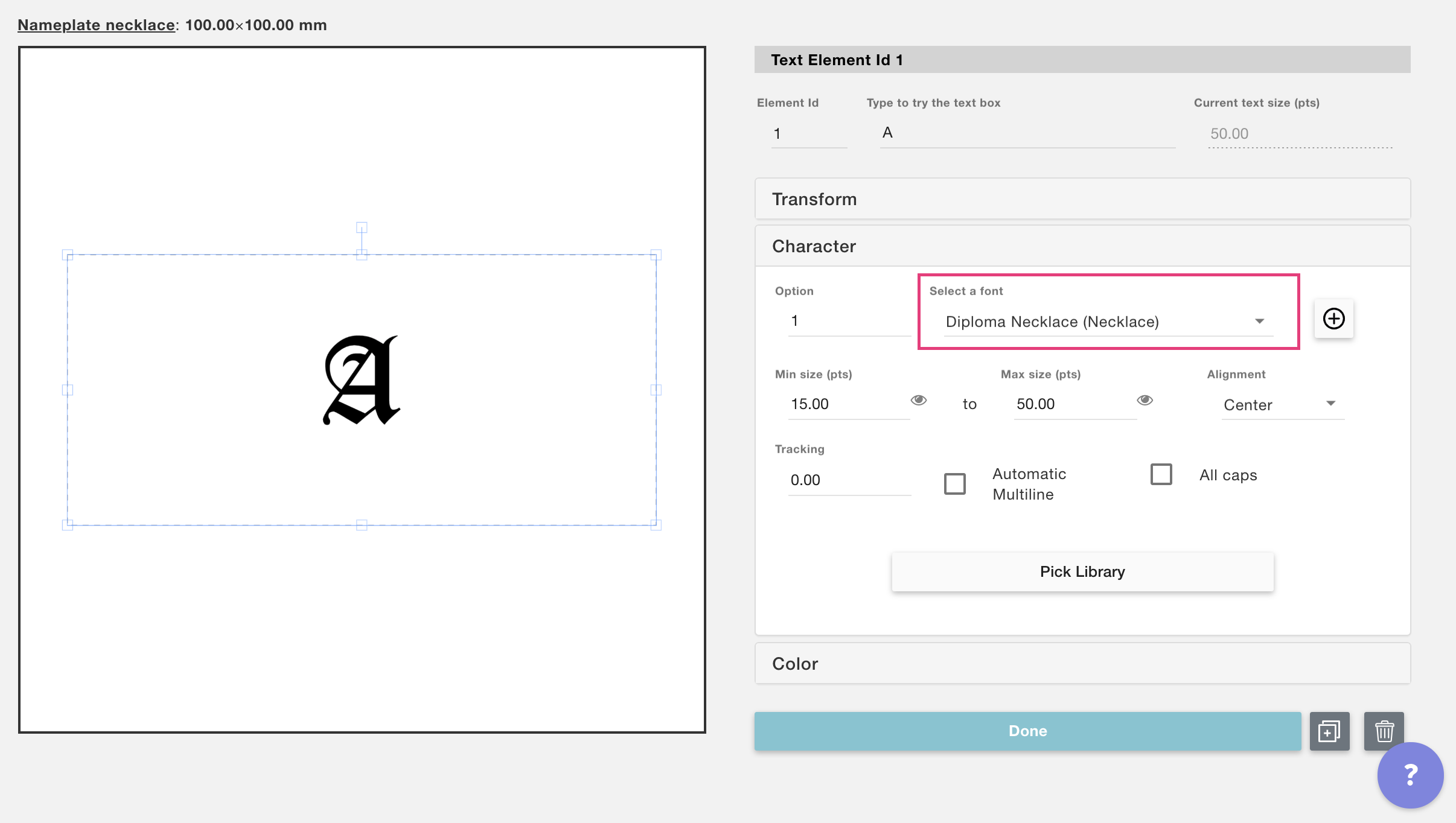Screen dimensions: 1456x823
Task: Enable the All caps checkbox
Action: click(x=1161, y=474)
